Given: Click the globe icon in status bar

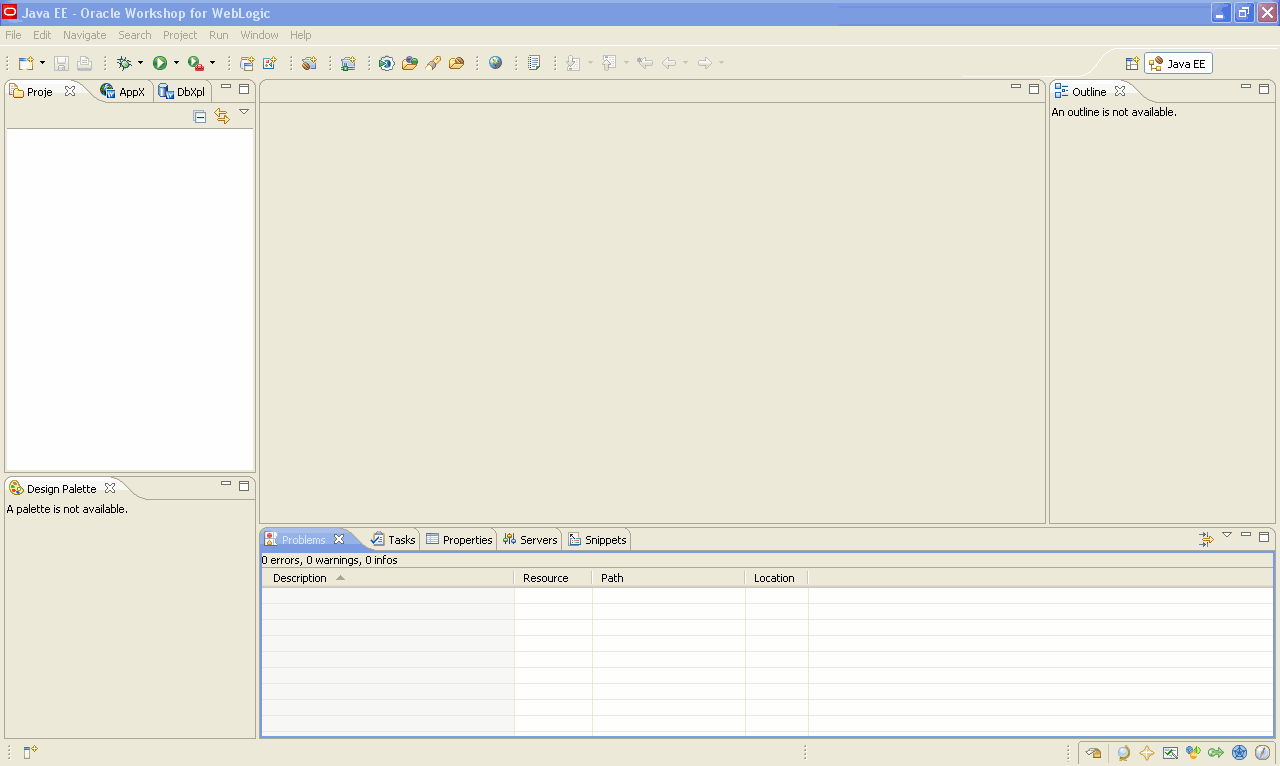Looking at the screenshot, I should pyautogui.click(x=1124, y=753).
